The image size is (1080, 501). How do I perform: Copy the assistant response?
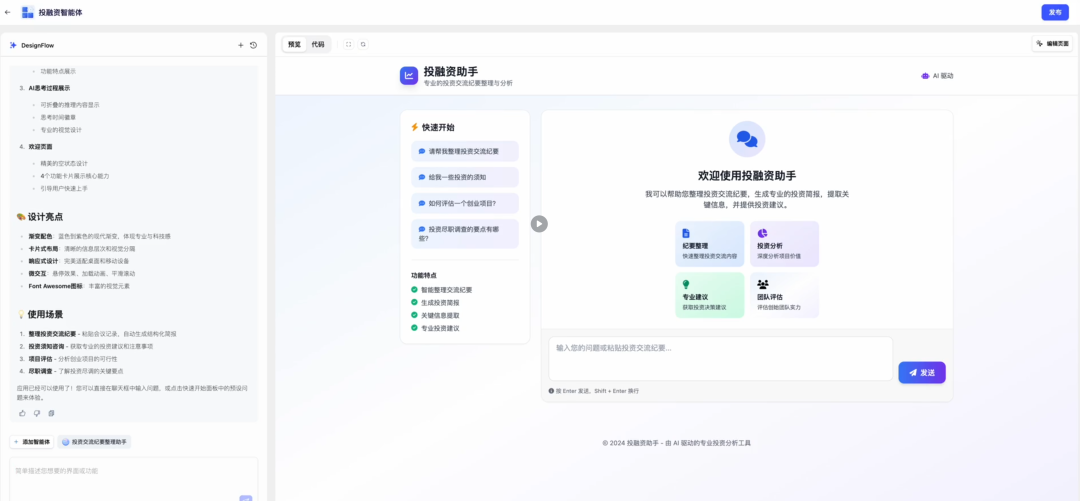[x=51, y=413]
